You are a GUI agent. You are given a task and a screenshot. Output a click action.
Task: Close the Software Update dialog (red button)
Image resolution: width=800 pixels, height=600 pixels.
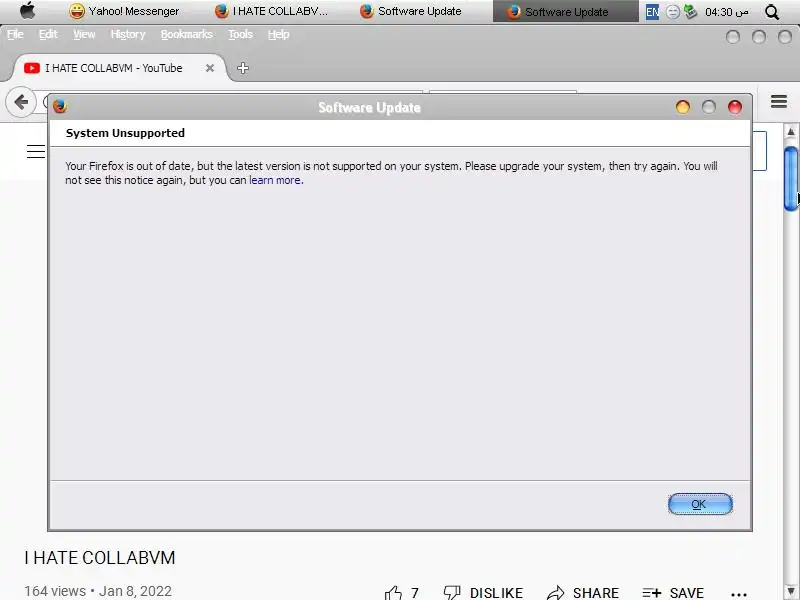point(735,107)
